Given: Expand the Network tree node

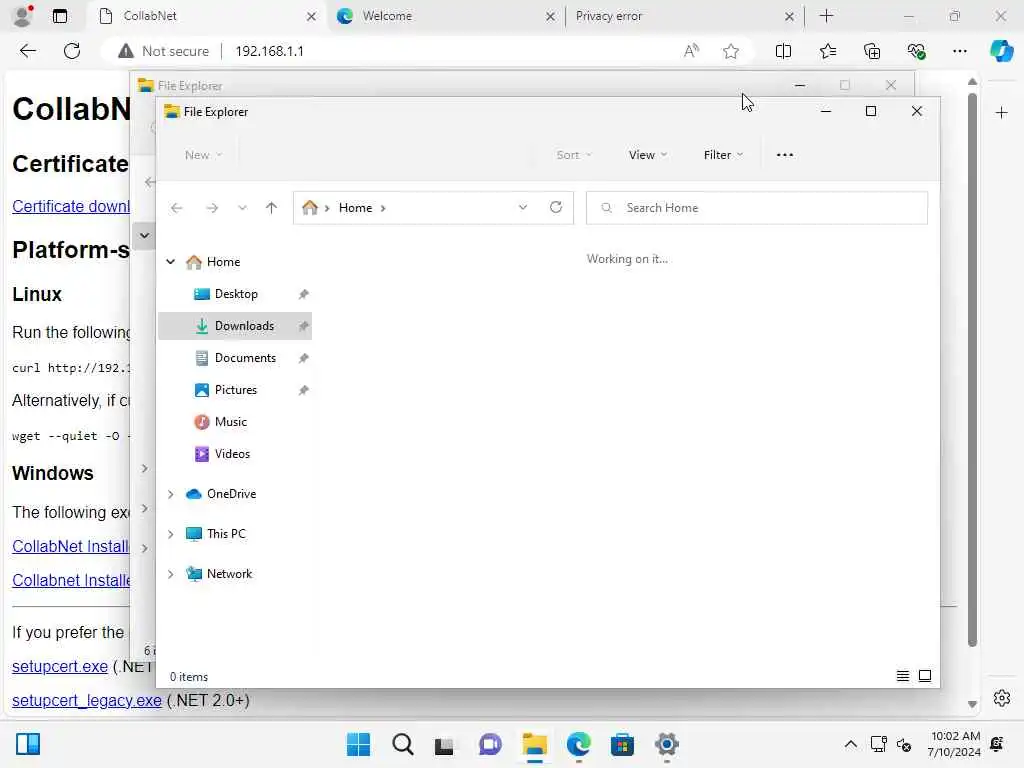Looking at the screenshot, I should coord(170,574).
